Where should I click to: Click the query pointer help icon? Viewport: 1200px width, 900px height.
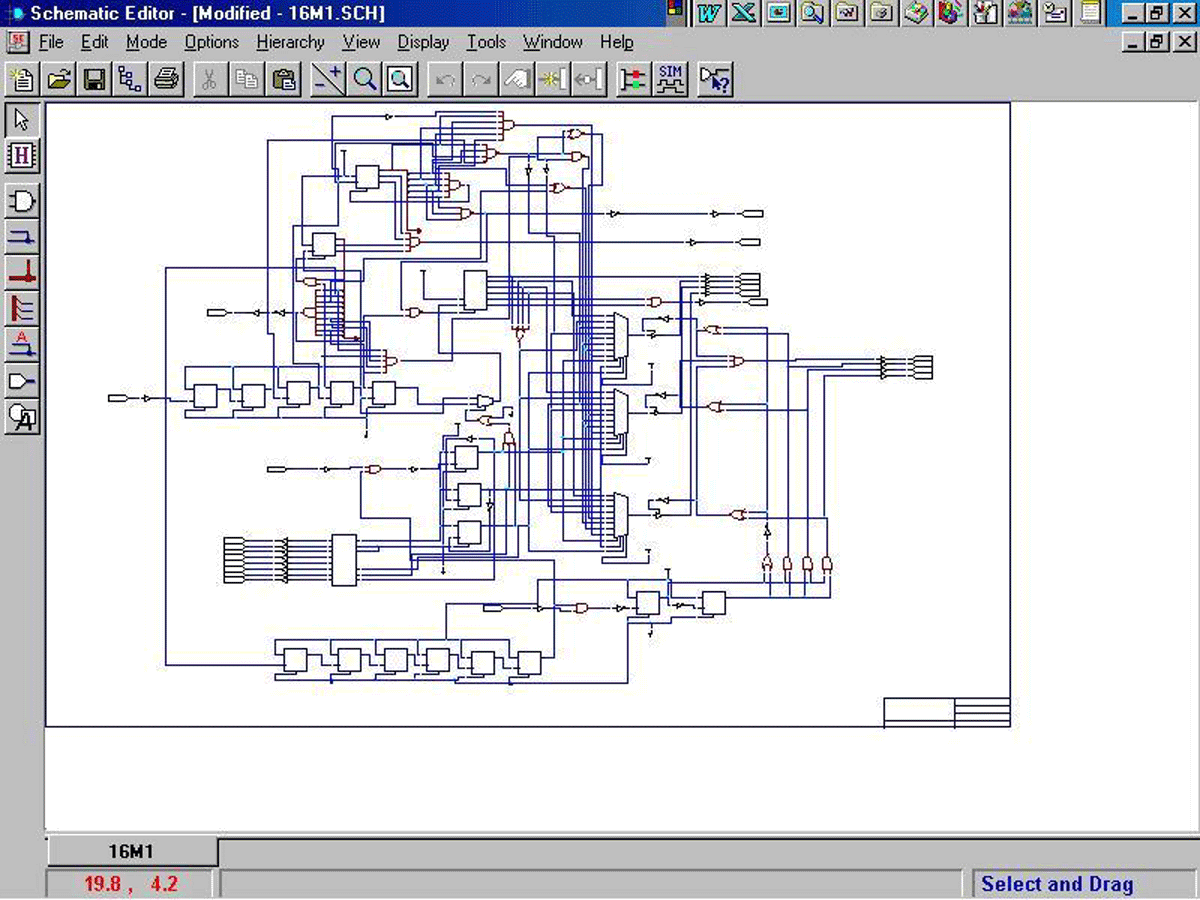click(x=715, y=79)
